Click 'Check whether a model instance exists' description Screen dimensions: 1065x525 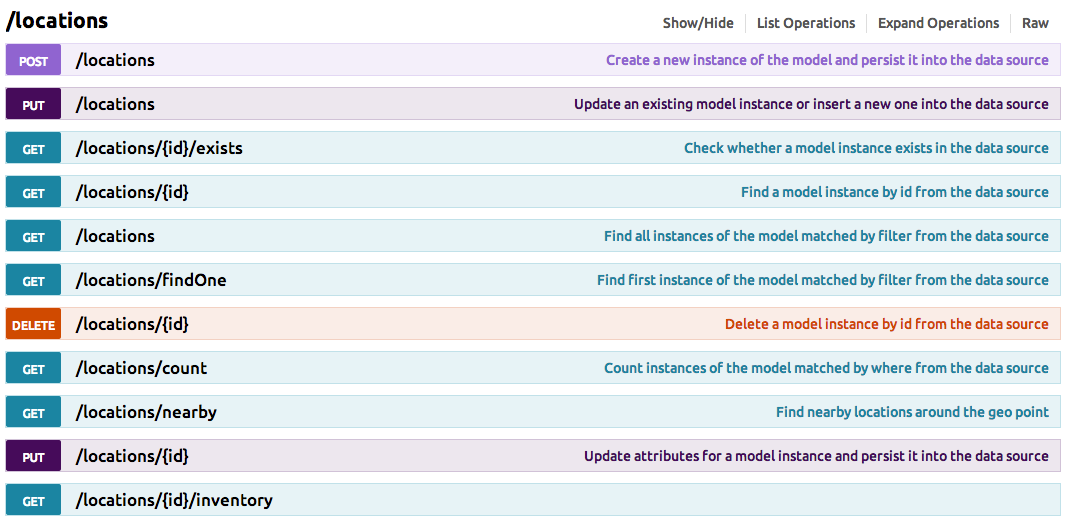point(866,148)
